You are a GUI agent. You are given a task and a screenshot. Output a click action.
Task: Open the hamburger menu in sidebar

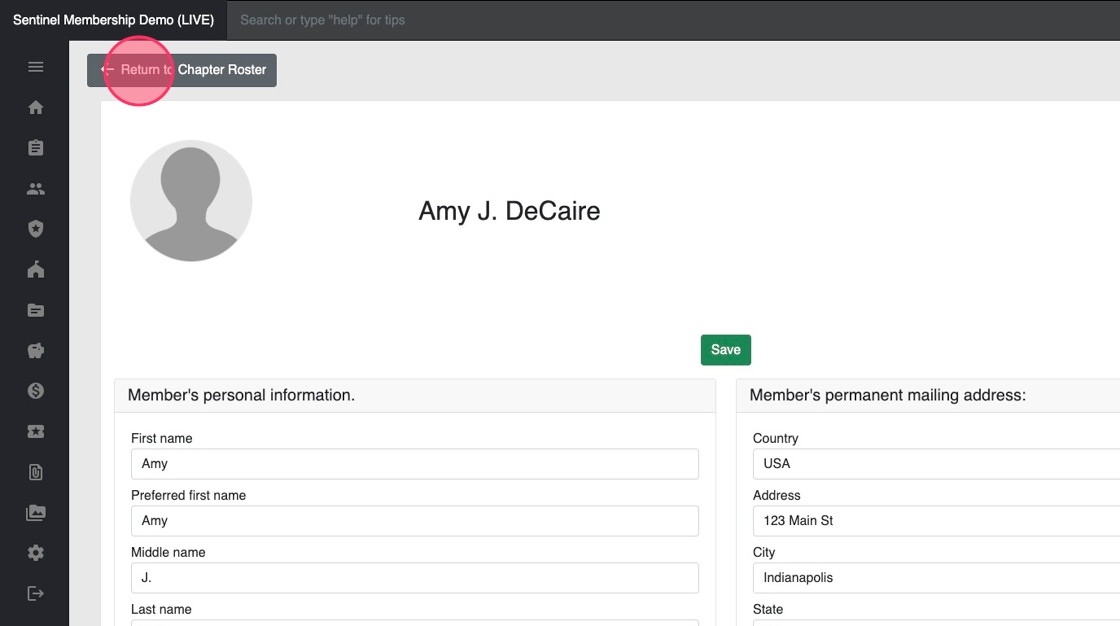pyautogui.click(x=36, y=67)
